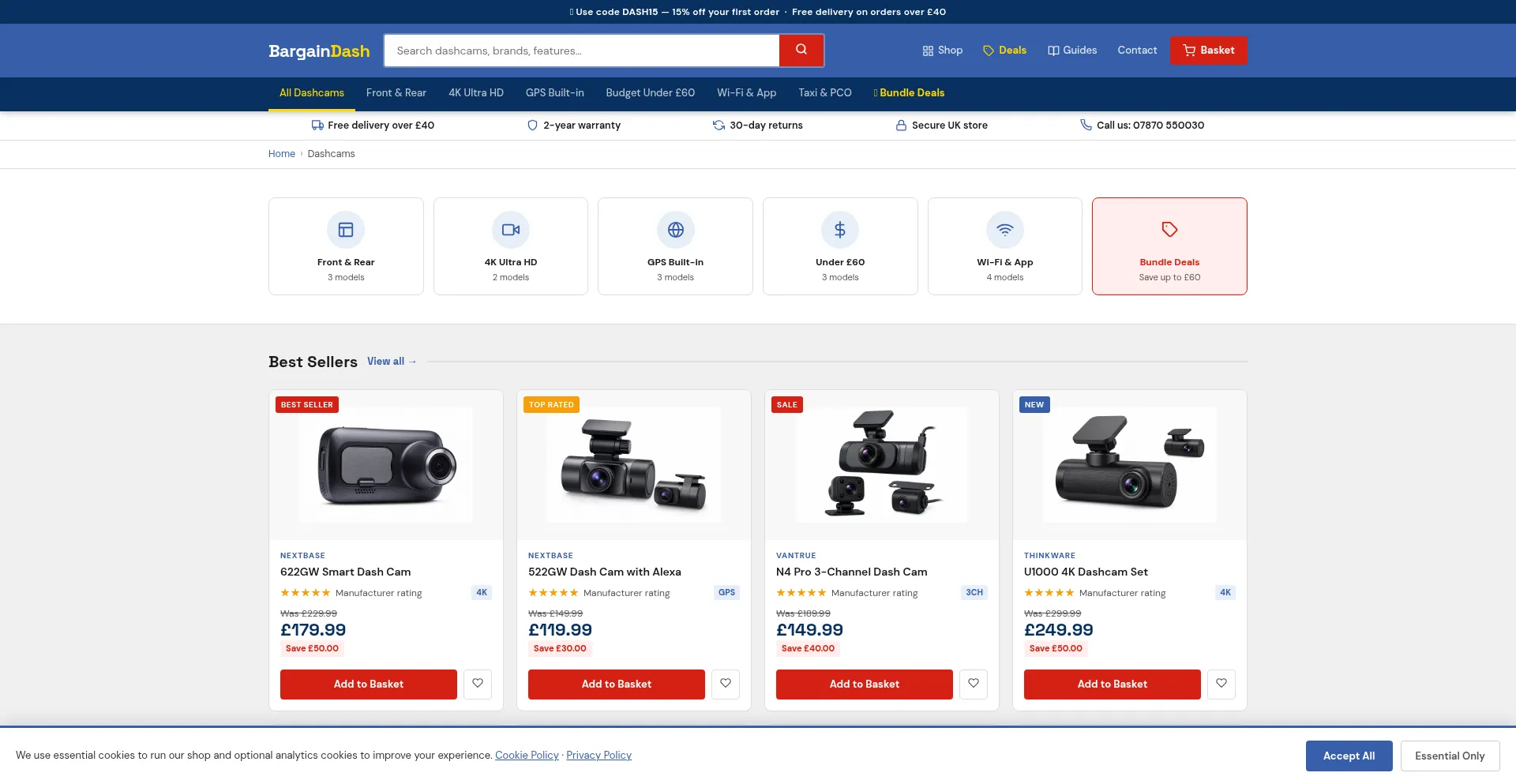
Task: Open the Cookie Policy link
Action: [x=527, y=756]
